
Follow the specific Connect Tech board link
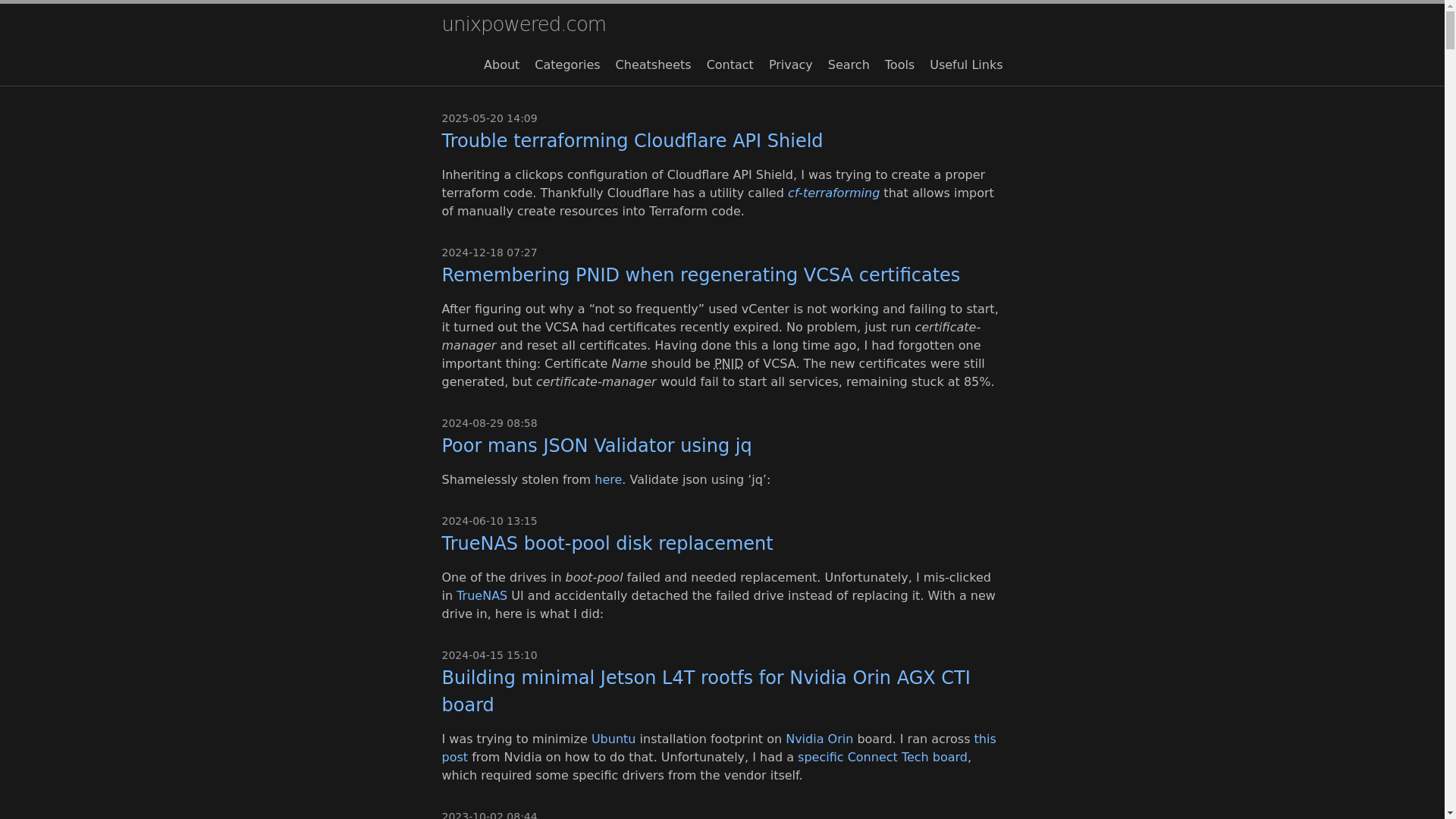pyautogui.click(x=882, y=758)
